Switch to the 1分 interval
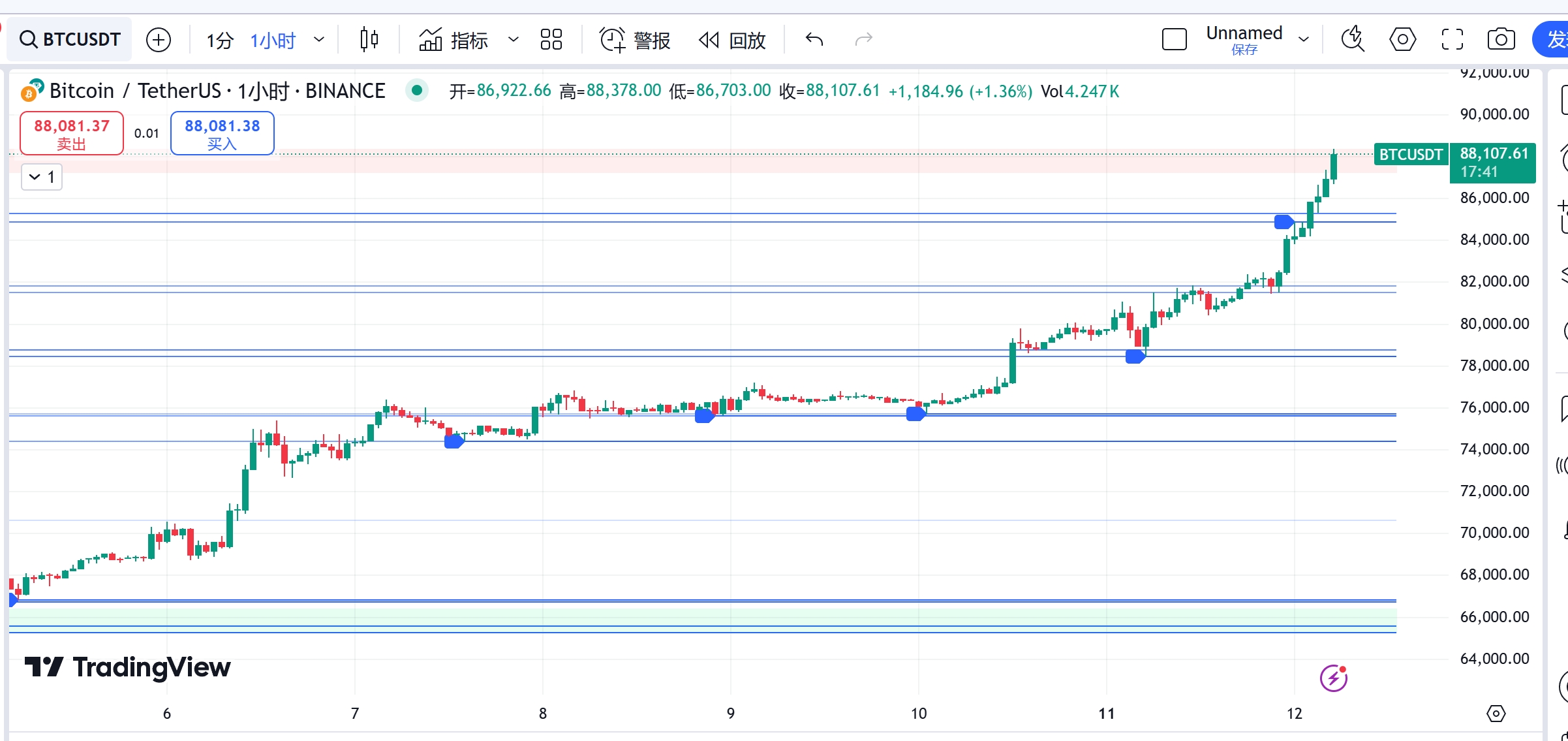1568x741 pixels. click(220, 40)
